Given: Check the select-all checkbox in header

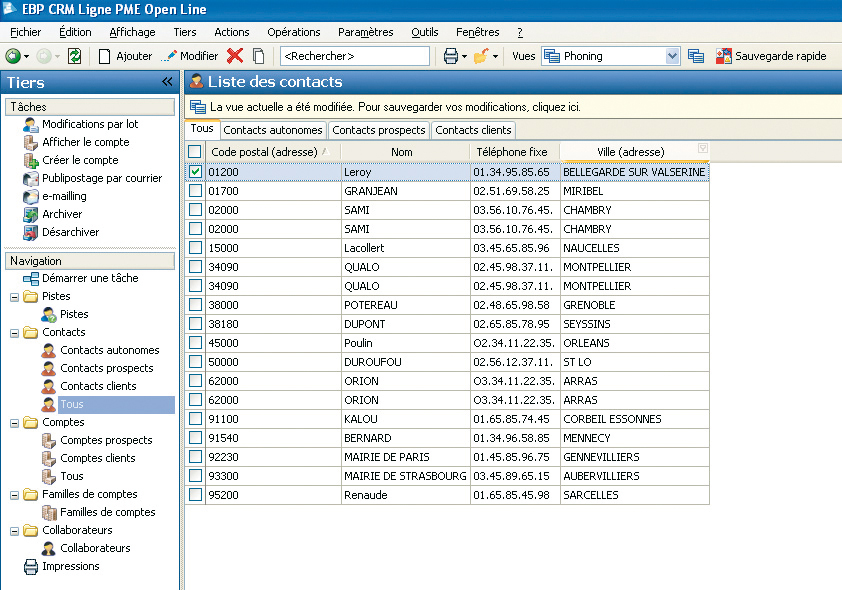Looking at the screenshot, I should pos(195,152).
